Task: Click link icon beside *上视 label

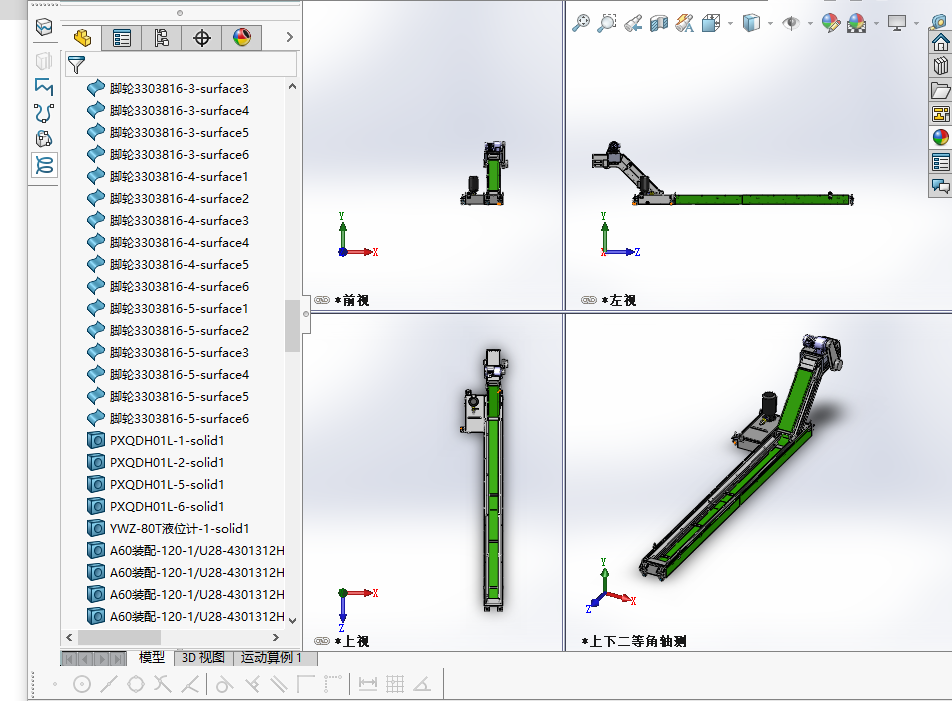Action: point(322,641)
